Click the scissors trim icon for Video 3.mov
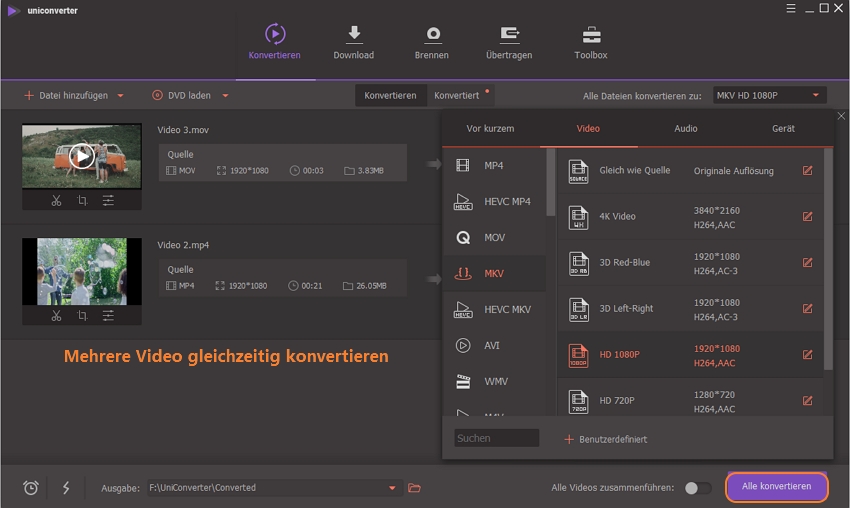 pos(56,201)
